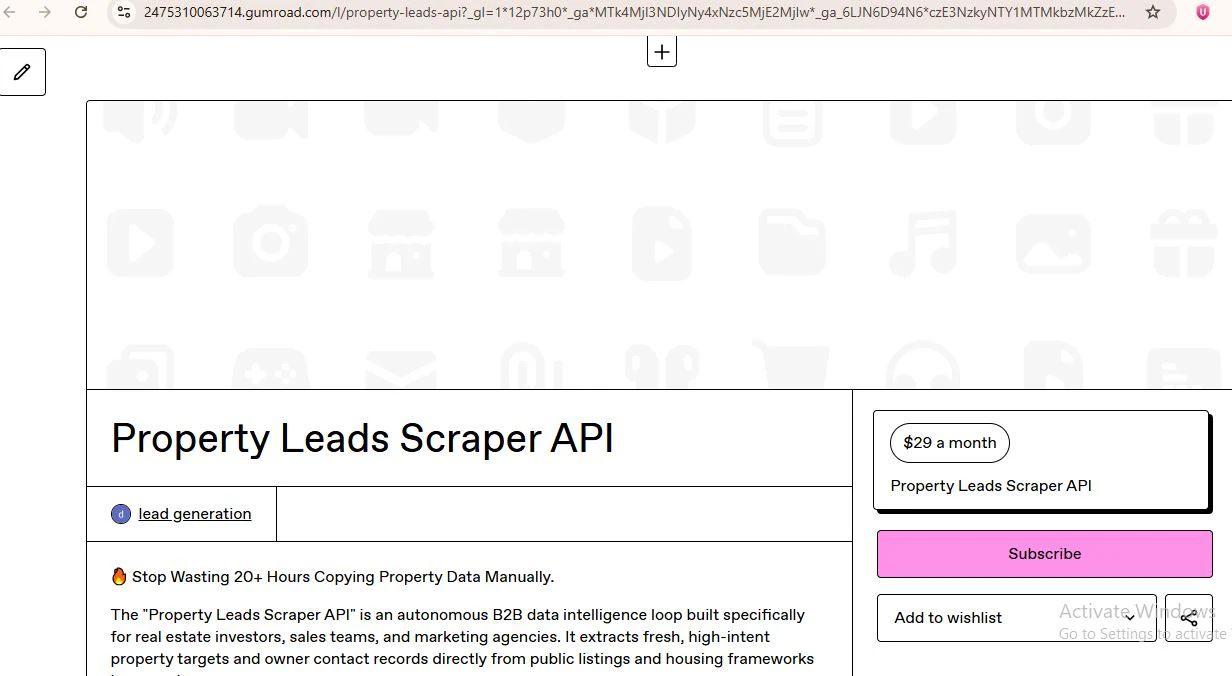Click the autonomous B2B data description paragraph
Screen dimensions: 1232x676
(x=465, y=642)
